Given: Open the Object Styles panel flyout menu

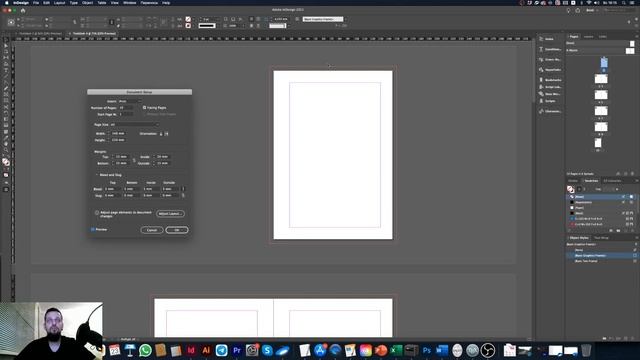Looking at the screenshot, I should tap(636, 238).
